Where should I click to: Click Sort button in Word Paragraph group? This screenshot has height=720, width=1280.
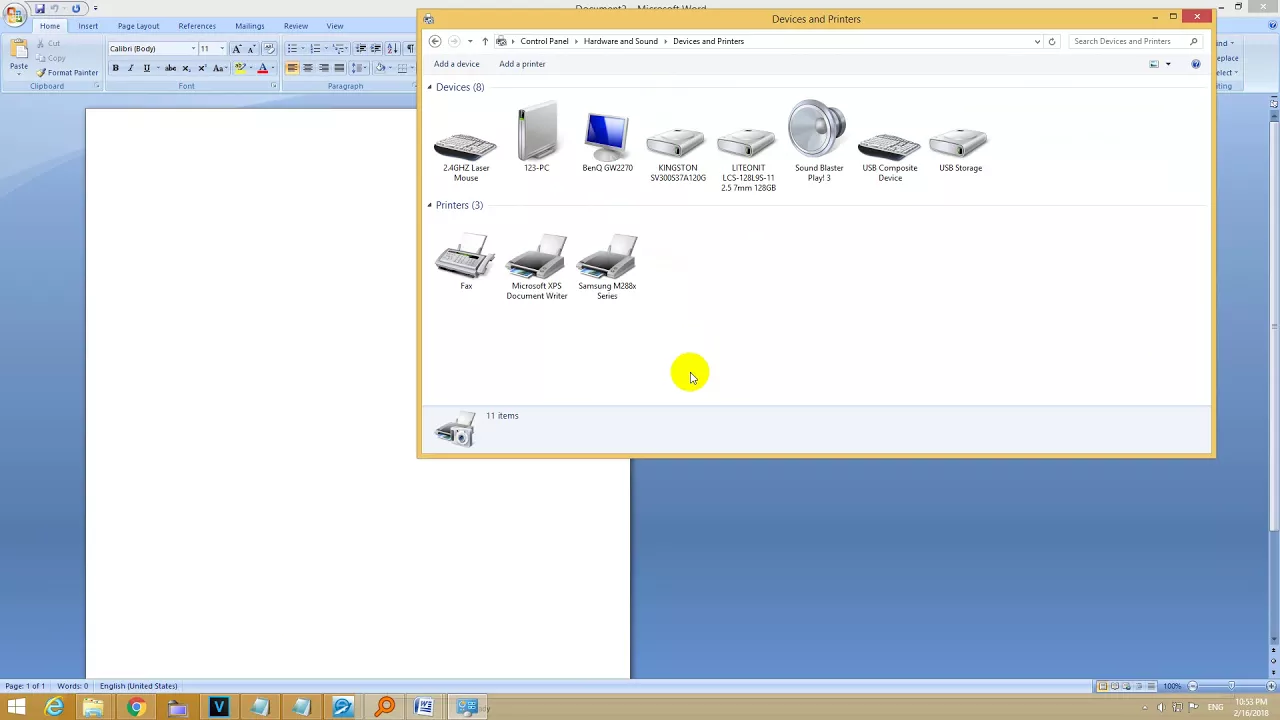point(392,48)
